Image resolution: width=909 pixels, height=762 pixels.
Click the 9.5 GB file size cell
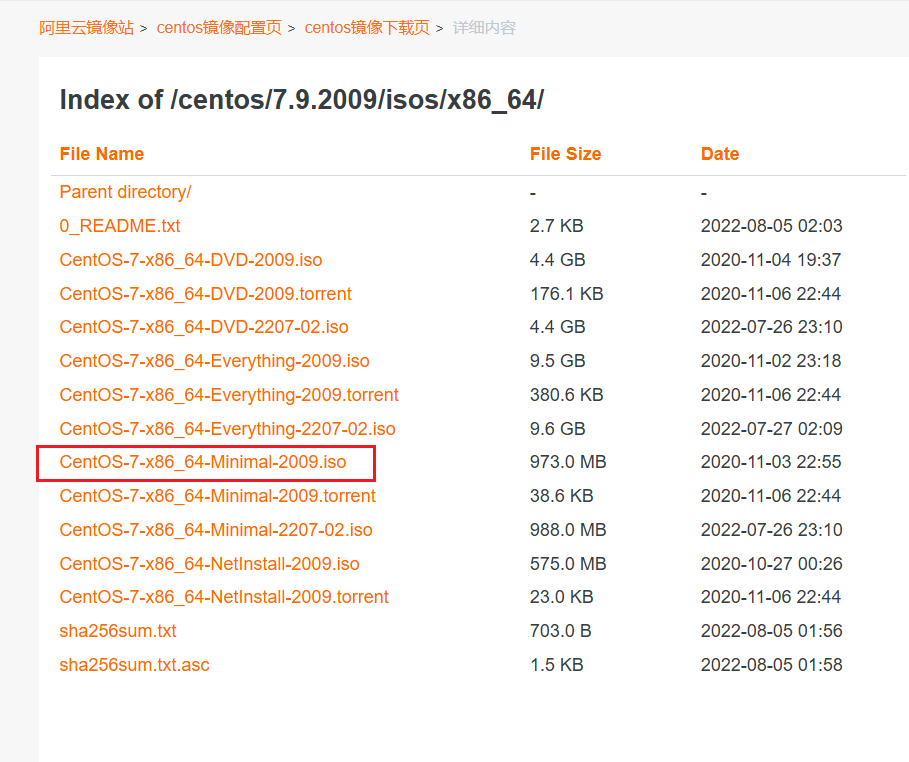click(x=558, y=361)
